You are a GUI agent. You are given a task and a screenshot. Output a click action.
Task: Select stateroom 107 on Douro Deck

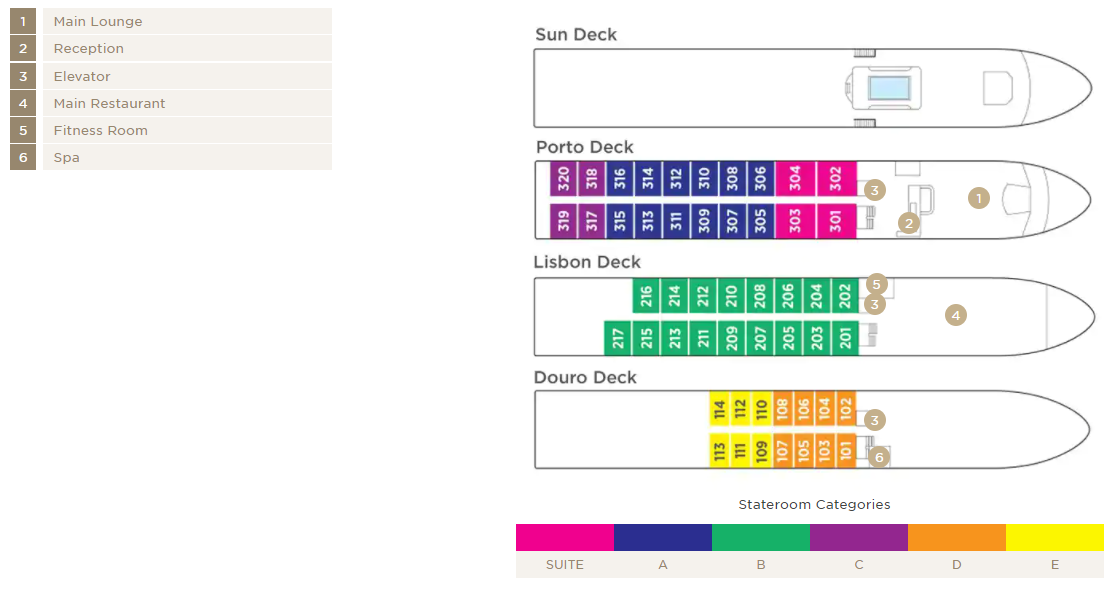782,451
